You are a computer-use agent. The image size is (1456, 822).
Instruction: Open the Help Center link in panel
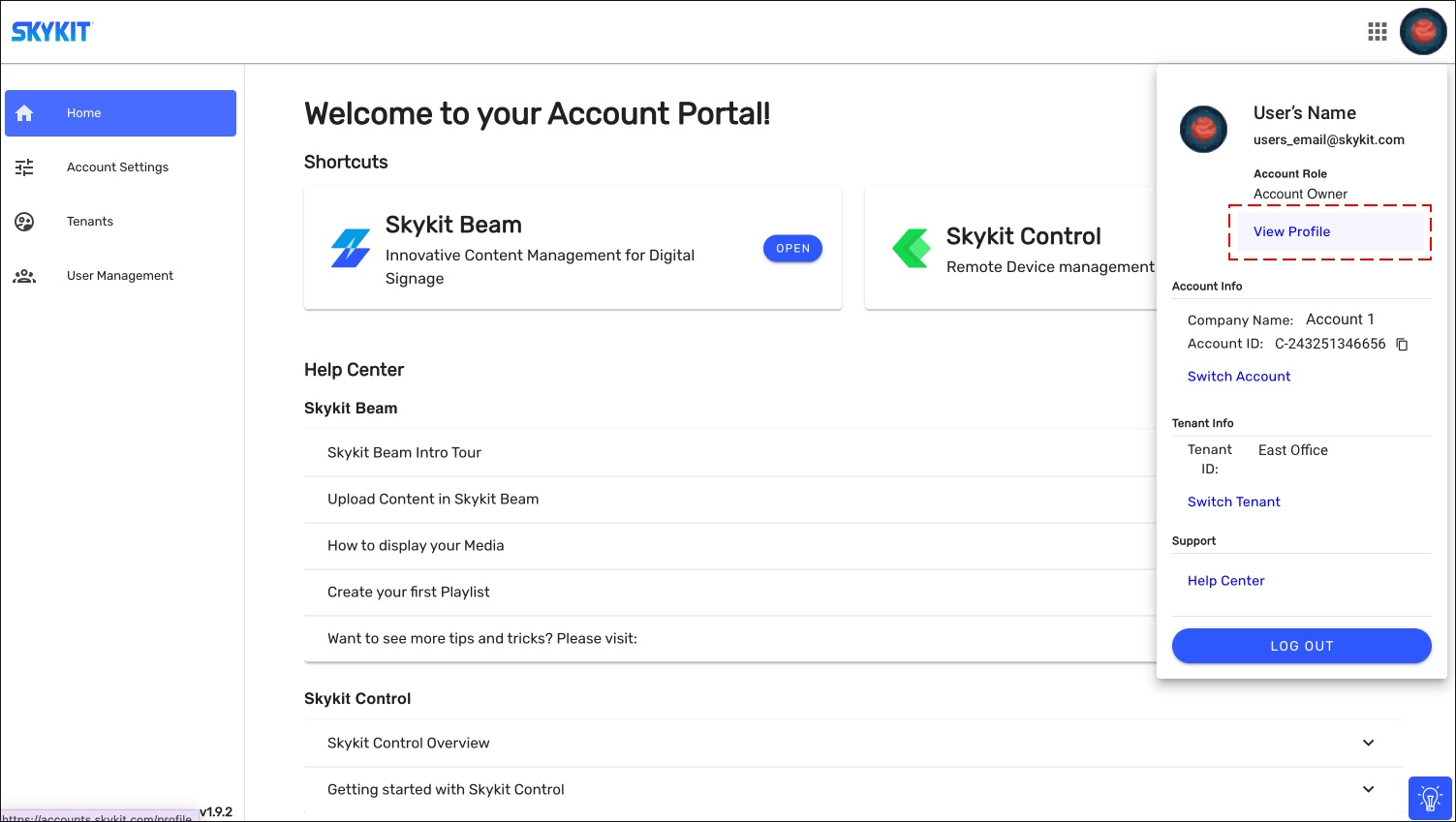tap(1226, 581)
